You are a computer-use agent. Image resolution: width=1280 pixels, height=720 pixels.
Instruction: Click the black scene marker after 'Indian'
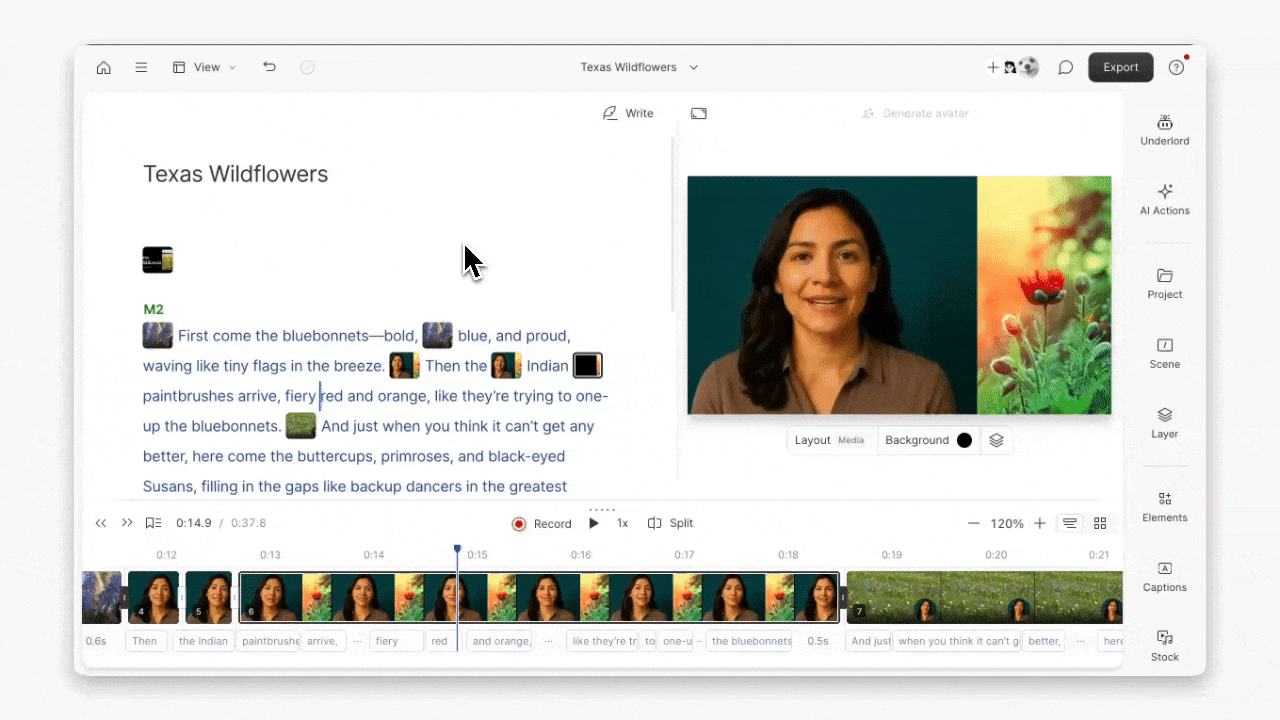click(587, 365)
